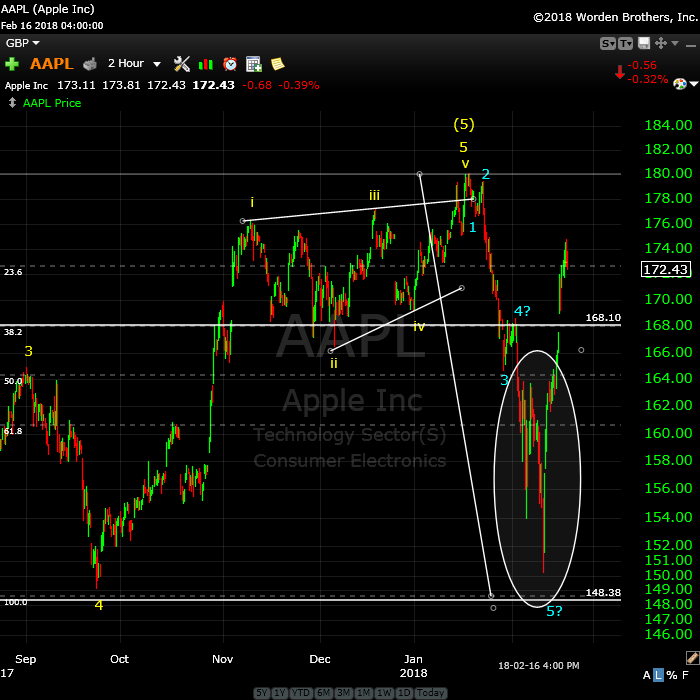The height and width of the screenshot is (700, 700).
Task: Click the 38.2 Fibonacci level label
Action: pyautogui.click(x=13, y=332)
